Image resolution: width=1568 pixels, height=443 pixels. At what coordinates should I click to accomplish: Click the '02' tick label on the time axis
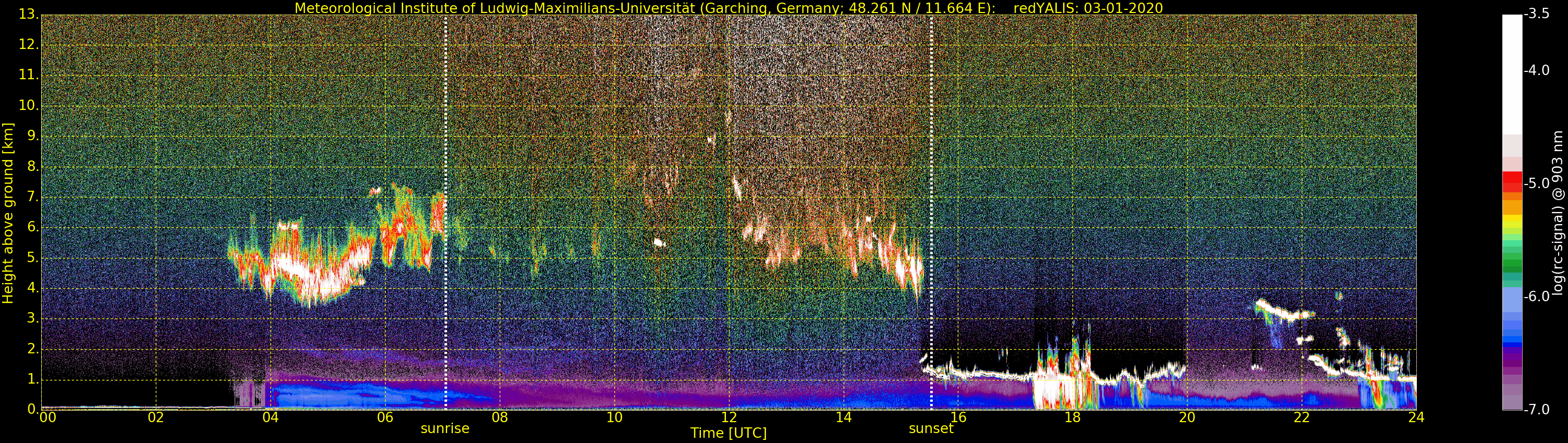tap(156, 417)
